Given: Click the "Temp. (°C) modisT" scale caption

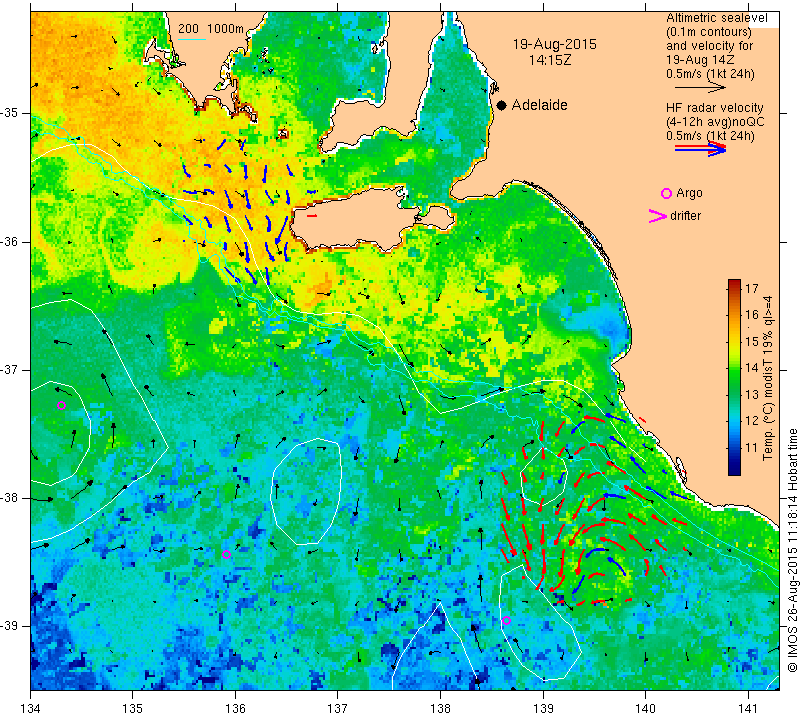Looking at the screenshot, I should pyautogui.click(x=767, y=379).
